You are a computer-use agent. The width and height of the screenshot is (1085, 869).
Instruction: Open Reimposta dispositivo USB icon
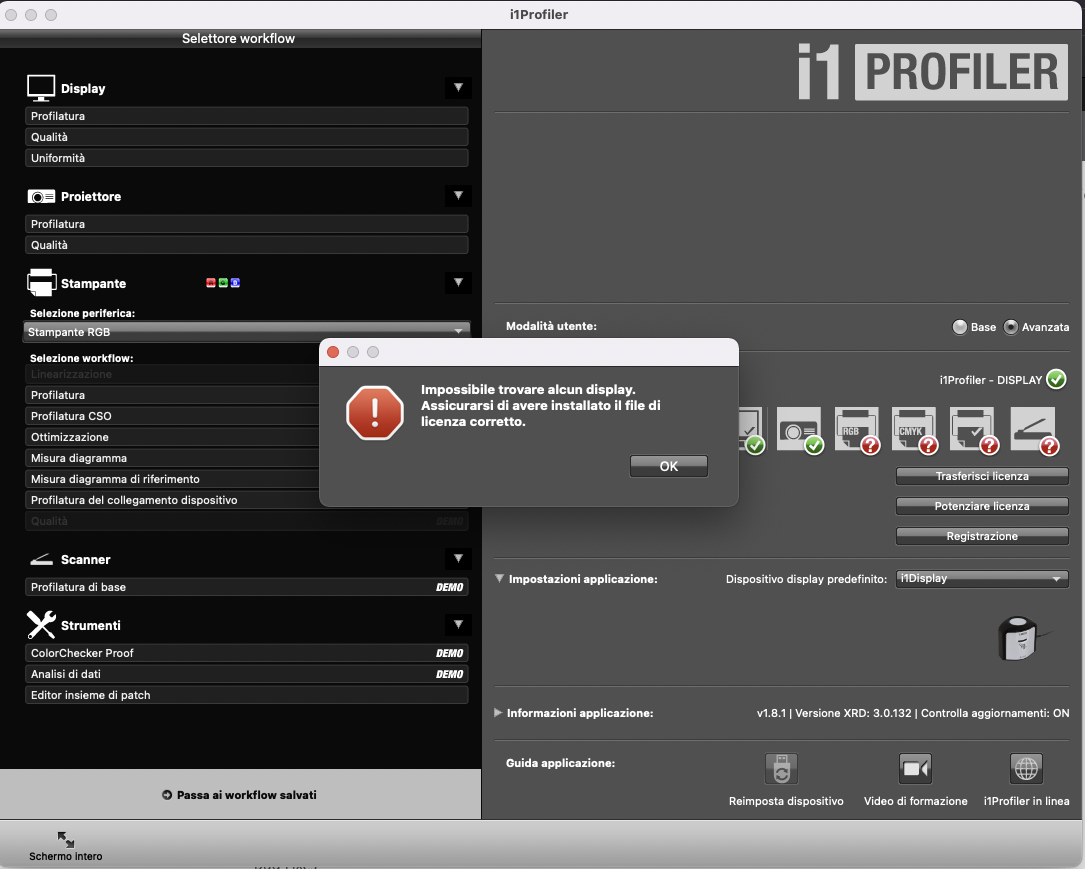pos(781,768)
